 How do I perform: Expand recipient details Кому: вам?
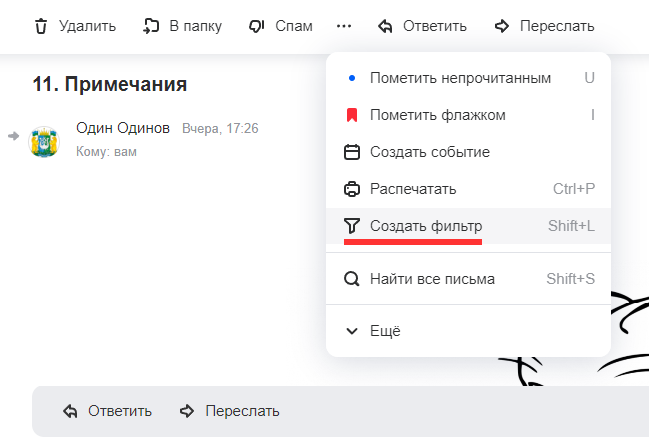pyautogui.click(x=106, y=152)
